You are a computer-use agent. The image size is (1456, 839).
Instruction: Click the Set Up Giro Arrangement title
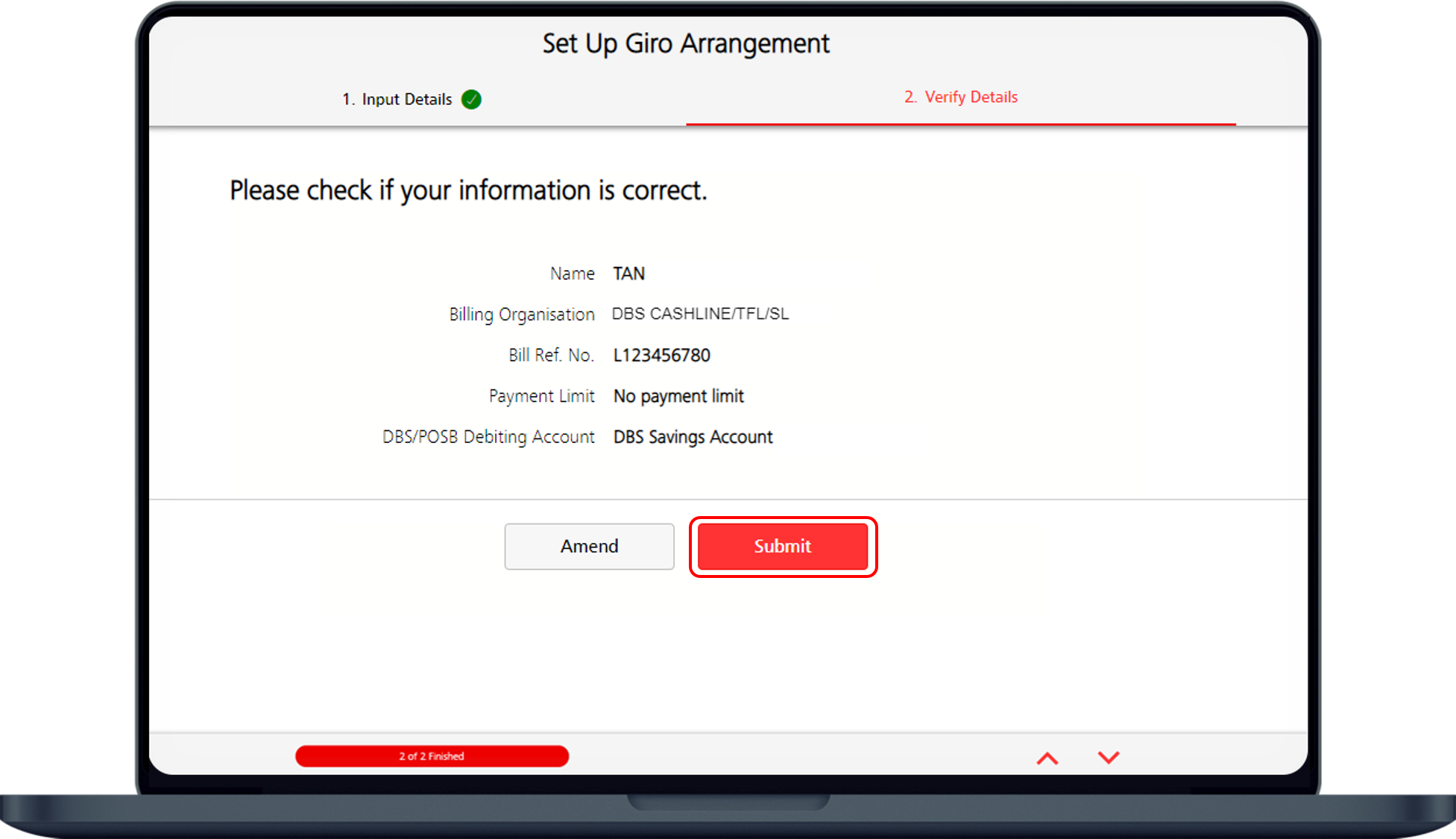click(x=686, y=44)
